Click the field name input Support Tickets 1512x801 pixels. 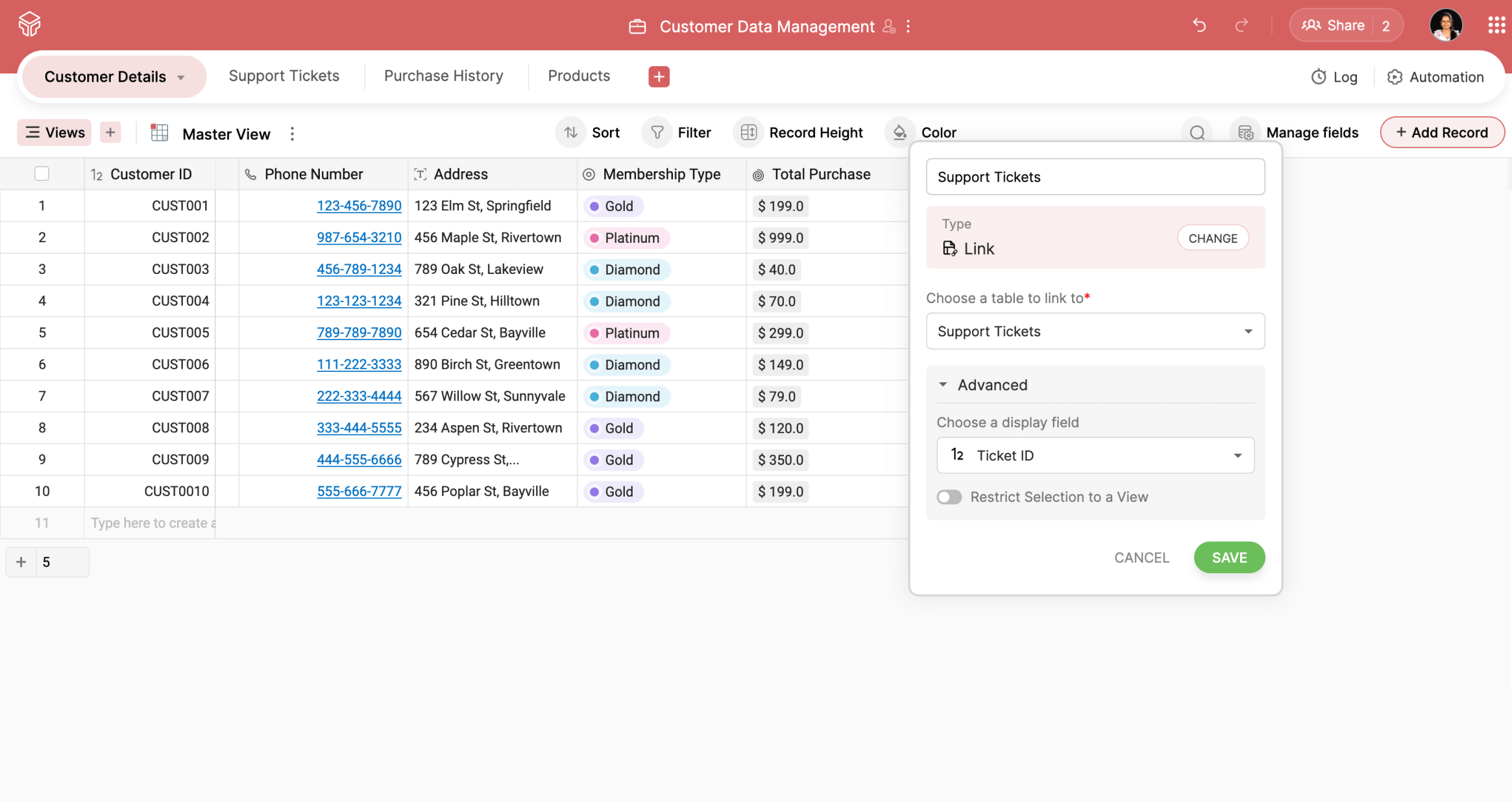point(1095,177)
